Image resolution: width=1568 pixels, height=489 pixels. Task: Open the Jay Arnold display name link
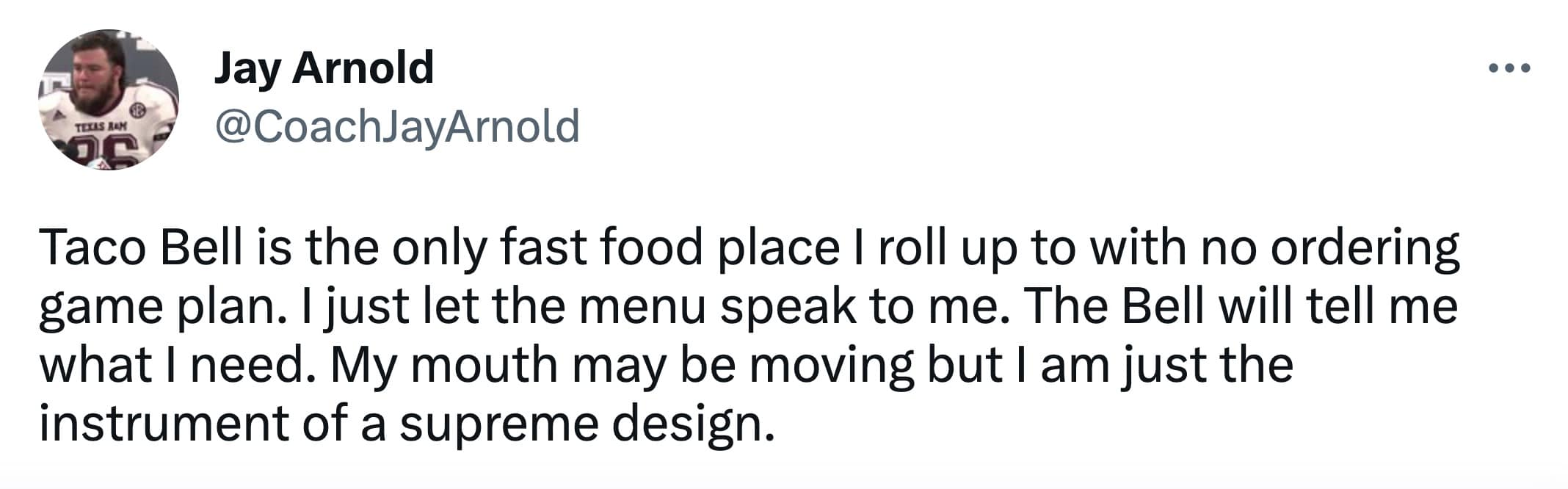(324, 68)
